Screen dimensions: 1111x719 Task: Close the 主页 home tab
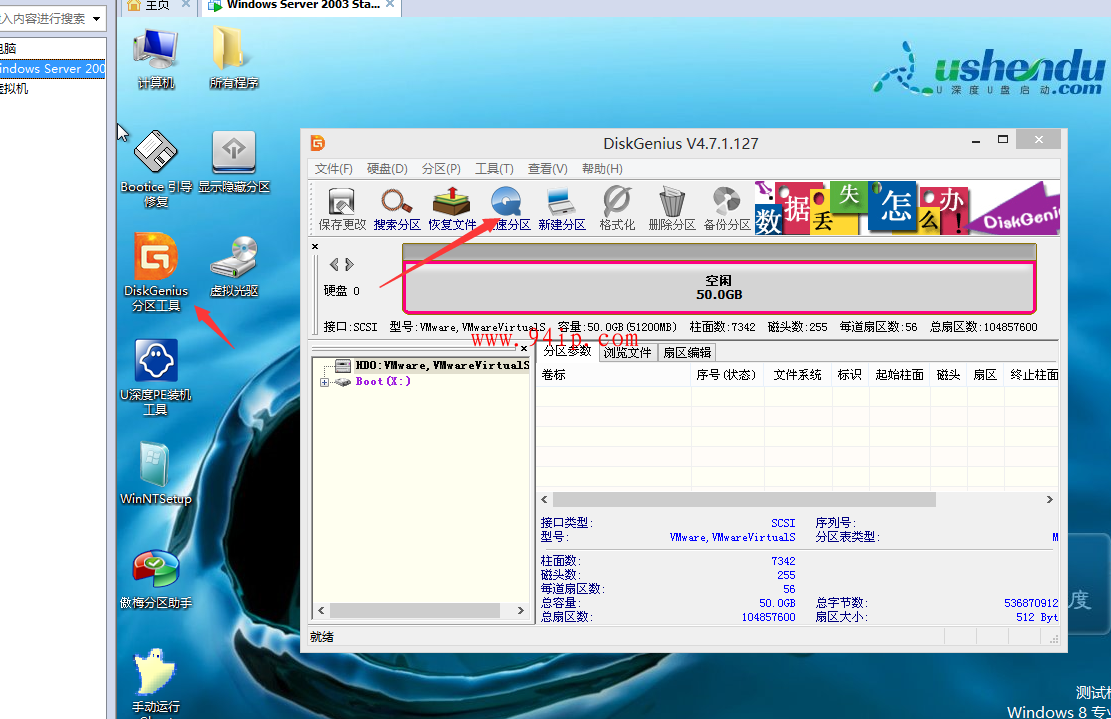pos(186,4)
